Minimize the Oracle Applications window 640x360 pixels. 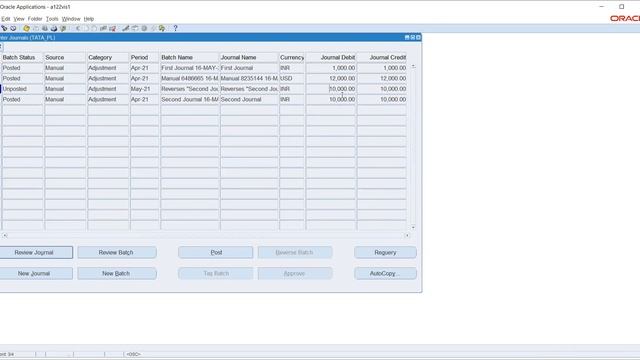pyautogui.click(x=602, y=7)
